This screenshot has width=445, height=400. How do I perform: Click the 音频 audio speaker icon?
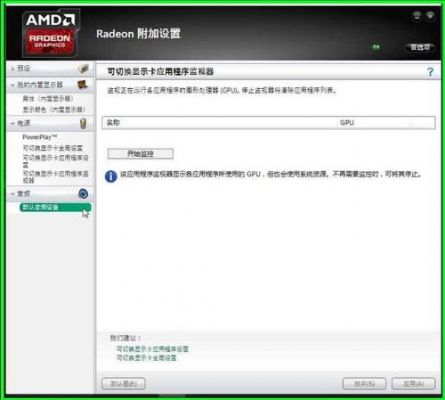[83, 194]
